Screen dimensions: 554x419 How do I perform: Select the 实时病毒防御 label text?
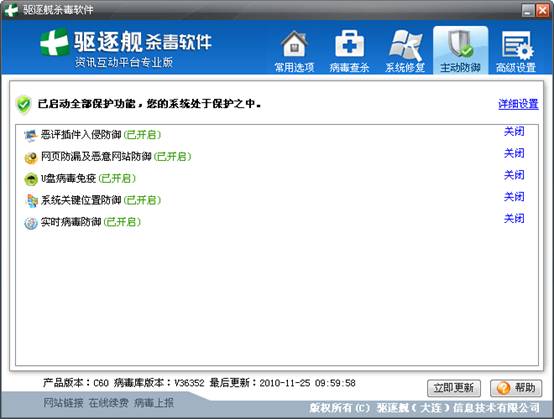coord(71,222)
